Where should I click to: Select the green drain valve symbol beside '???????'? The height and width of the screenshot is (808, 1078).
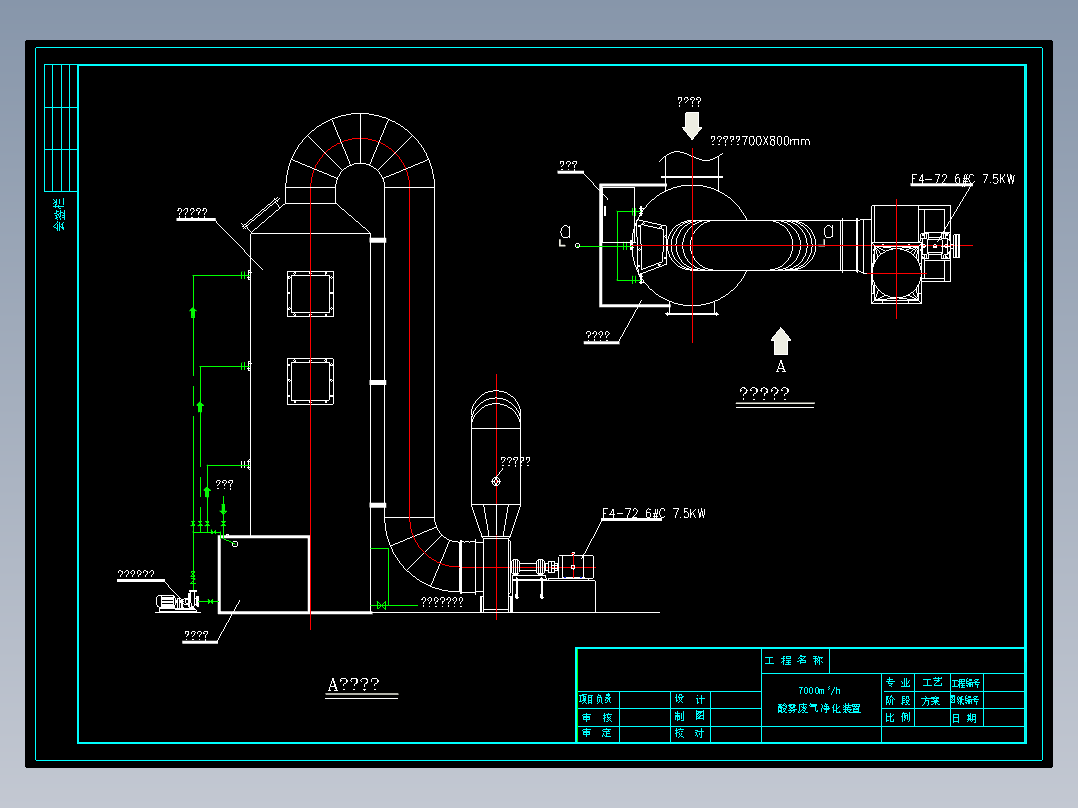point(381,605)
